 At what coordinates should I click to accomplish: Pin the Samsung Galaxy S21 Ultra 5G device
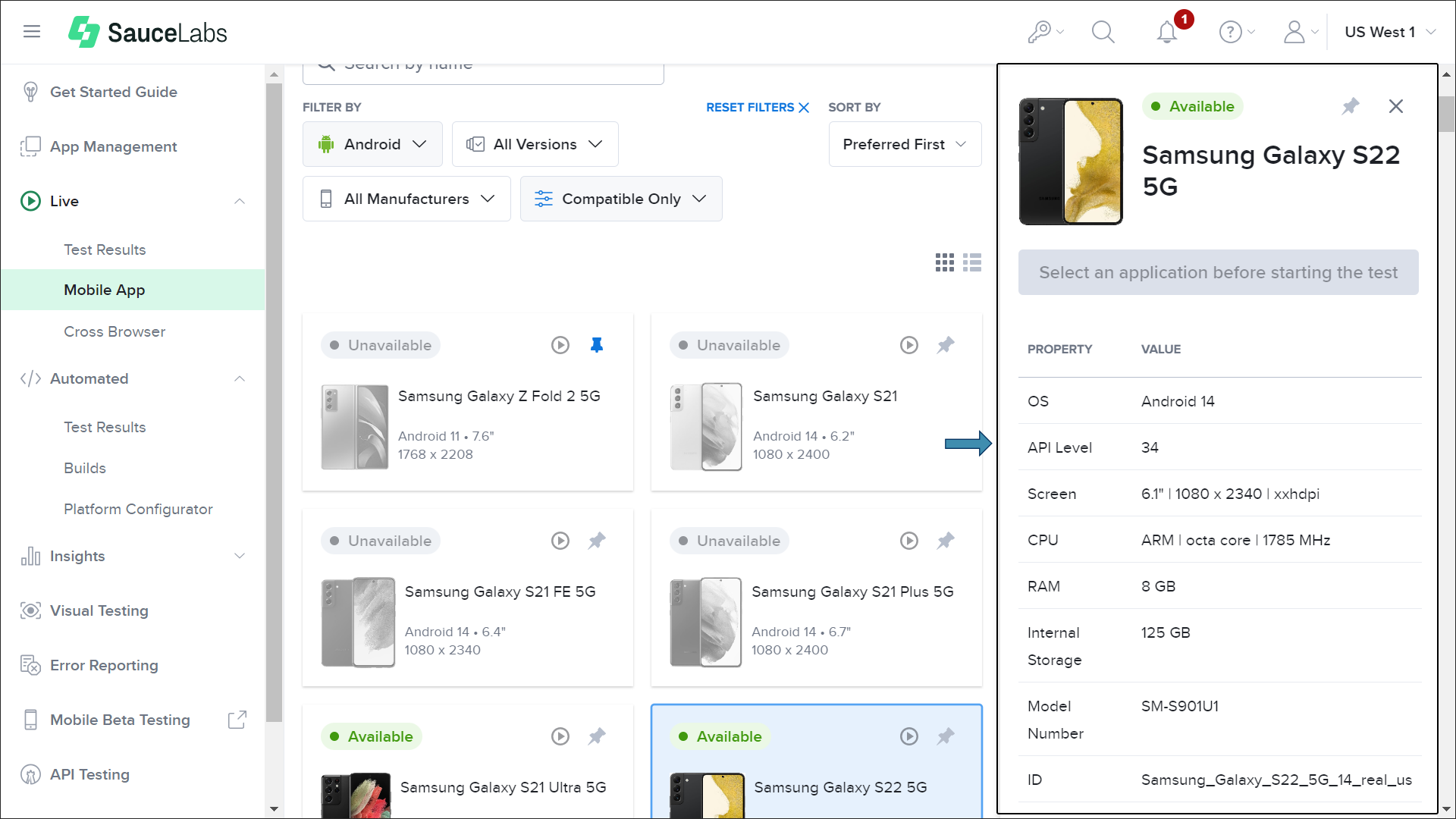pos(597,736)
